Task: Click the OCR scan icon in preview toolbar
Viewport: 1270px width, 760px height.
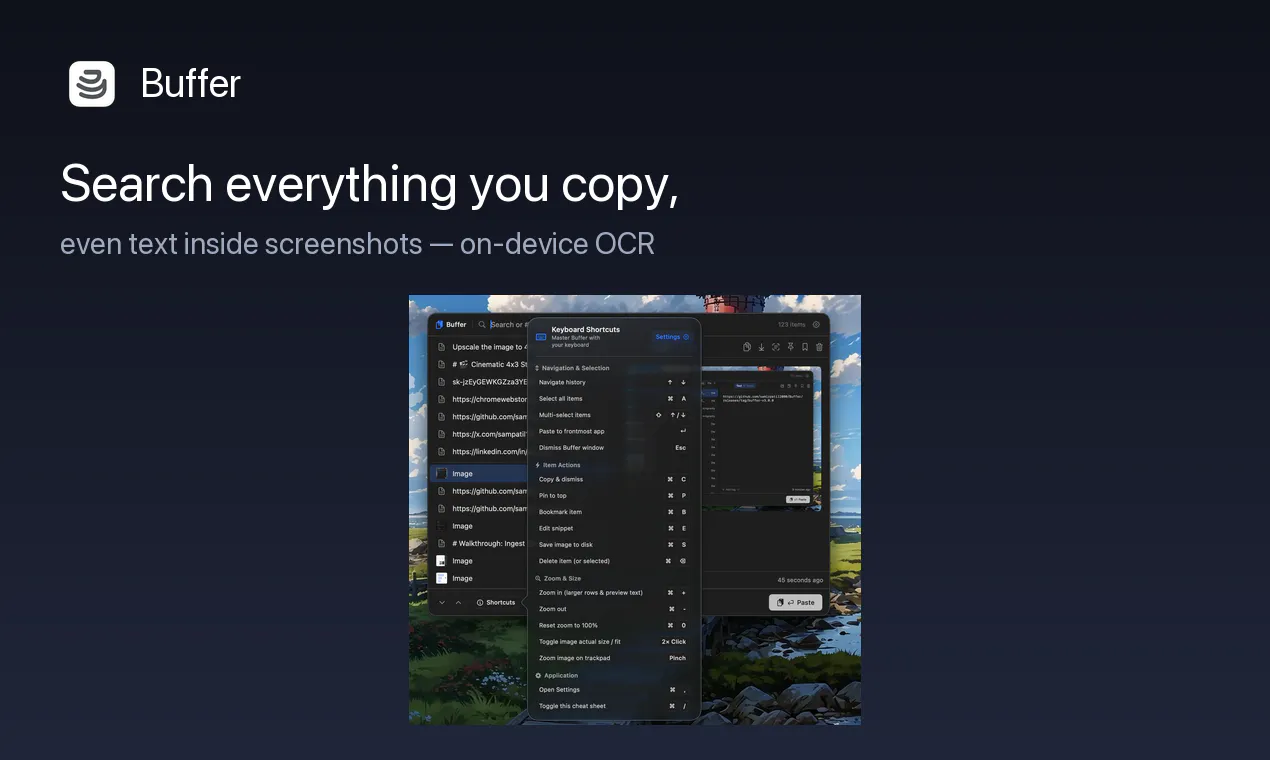Action: pos(776,347)
